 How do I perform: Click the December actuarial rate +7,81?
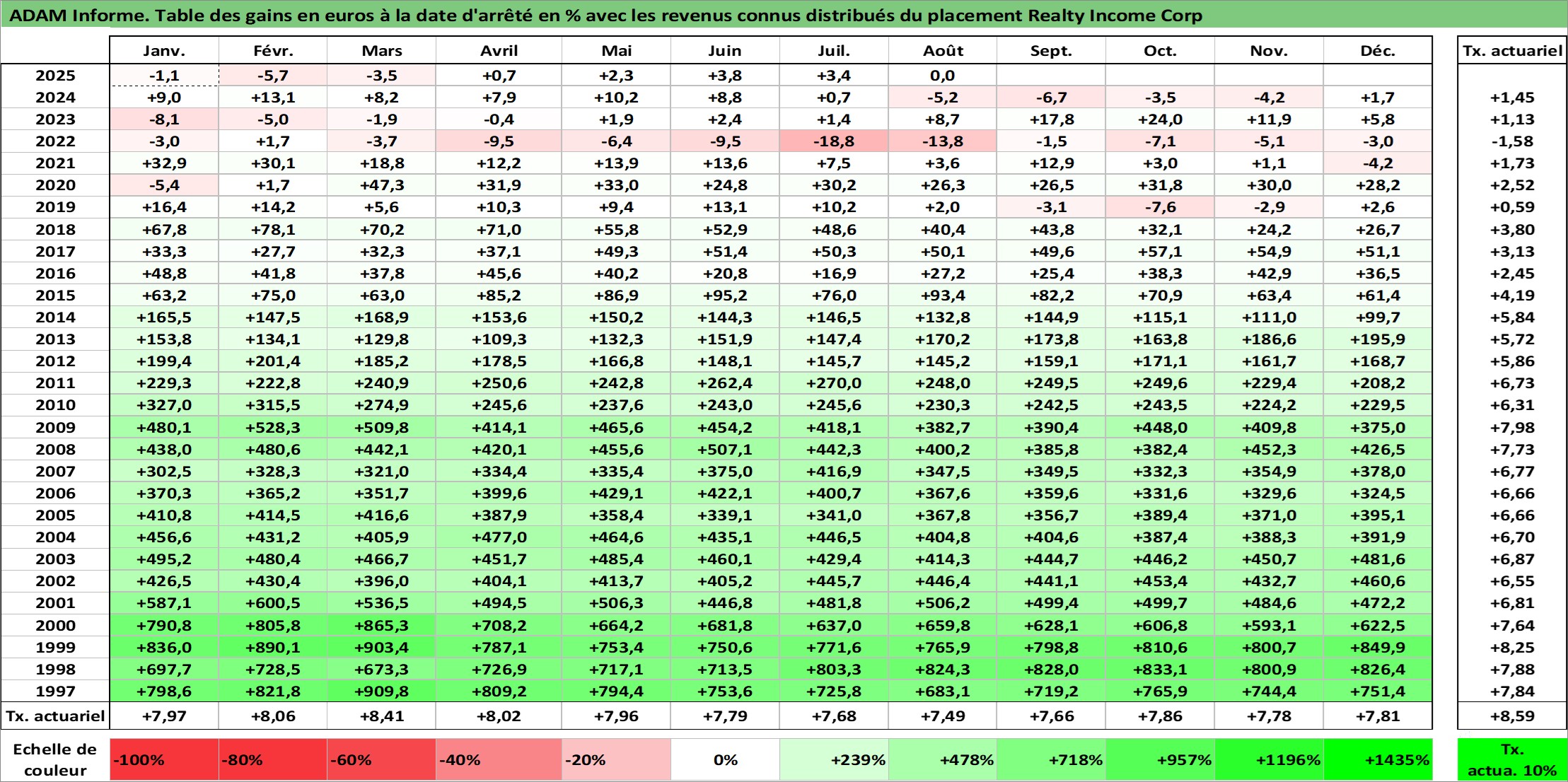pos(1378,716)
